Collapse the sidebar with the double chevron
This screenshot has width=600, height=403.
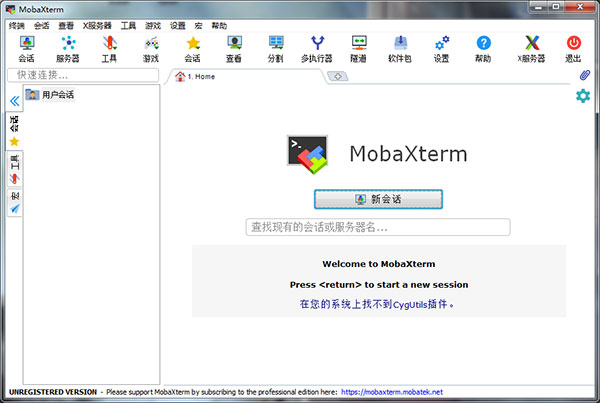[x=15, y=101]
